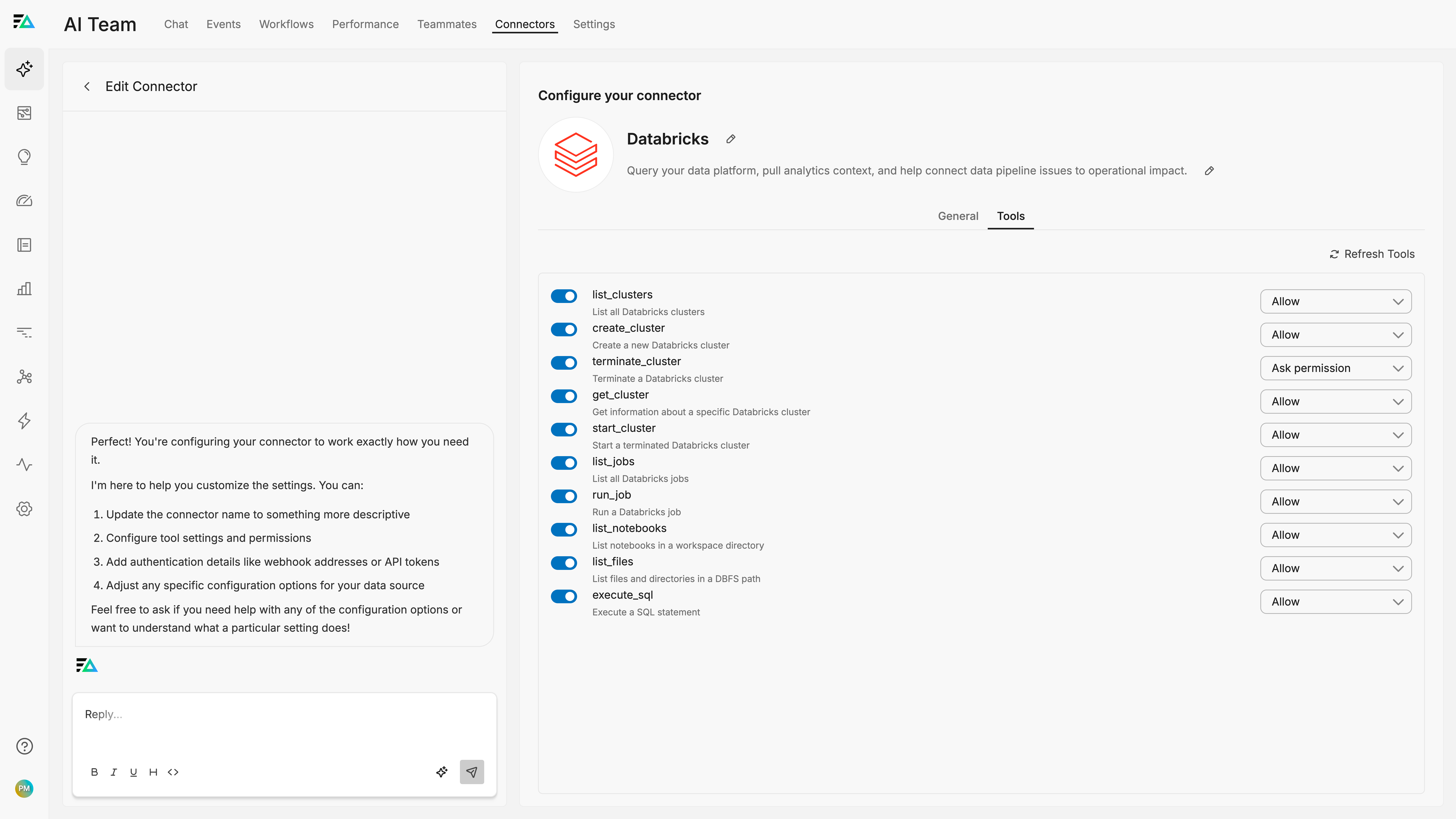Open the gear settings icon in sidebar
The image size is (1456, 819).
[24, 509]
